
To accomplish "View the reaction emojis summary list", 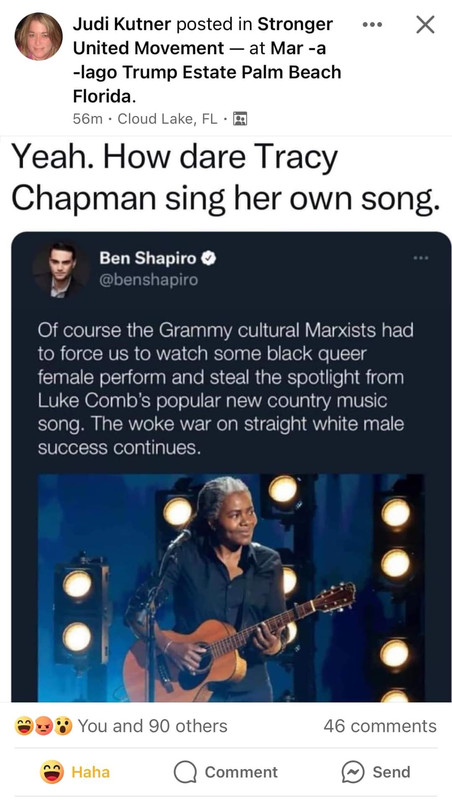I will [44, 726].
